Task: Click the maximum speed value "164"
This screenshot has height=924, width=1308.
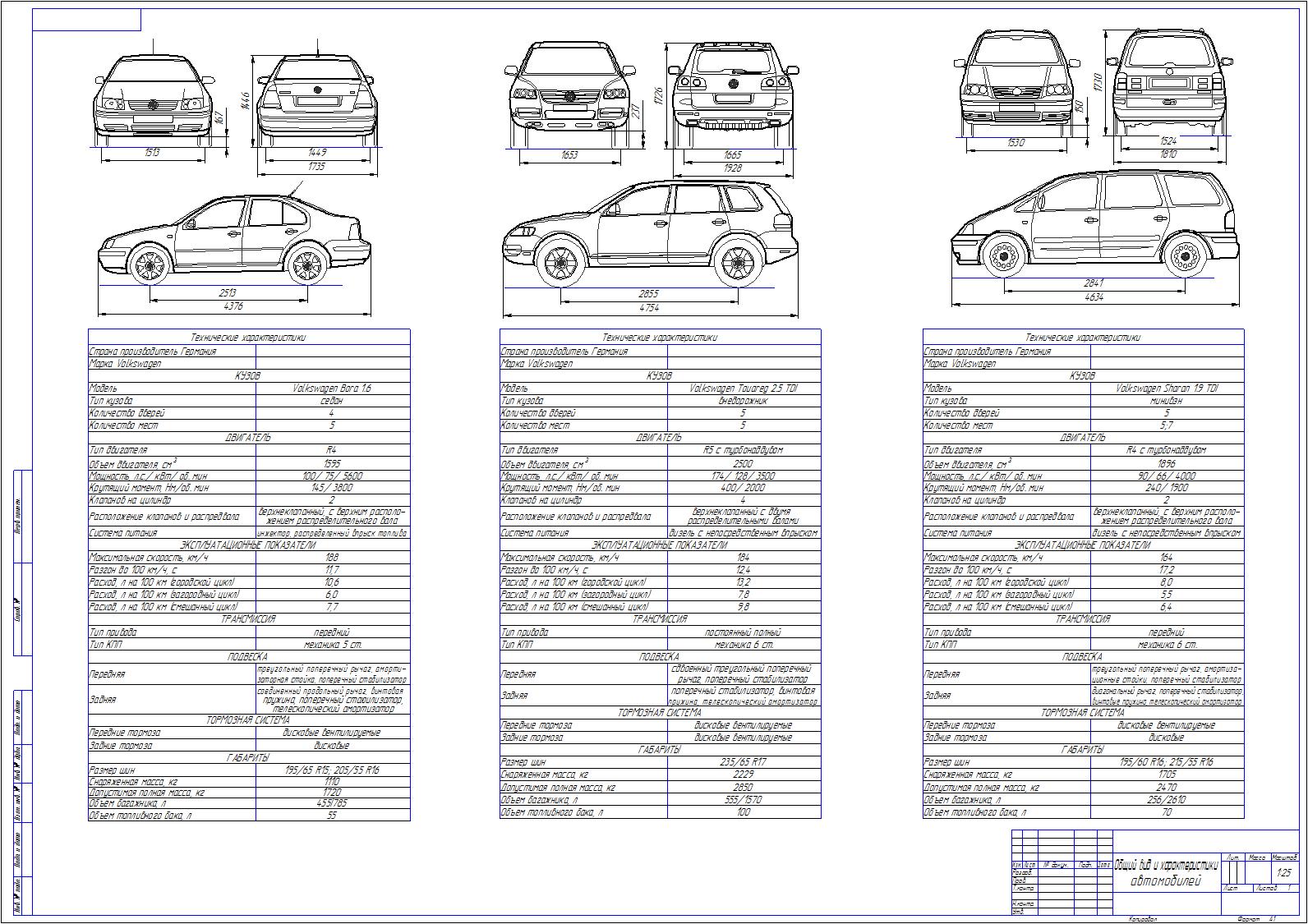Action: [1167, 557]
